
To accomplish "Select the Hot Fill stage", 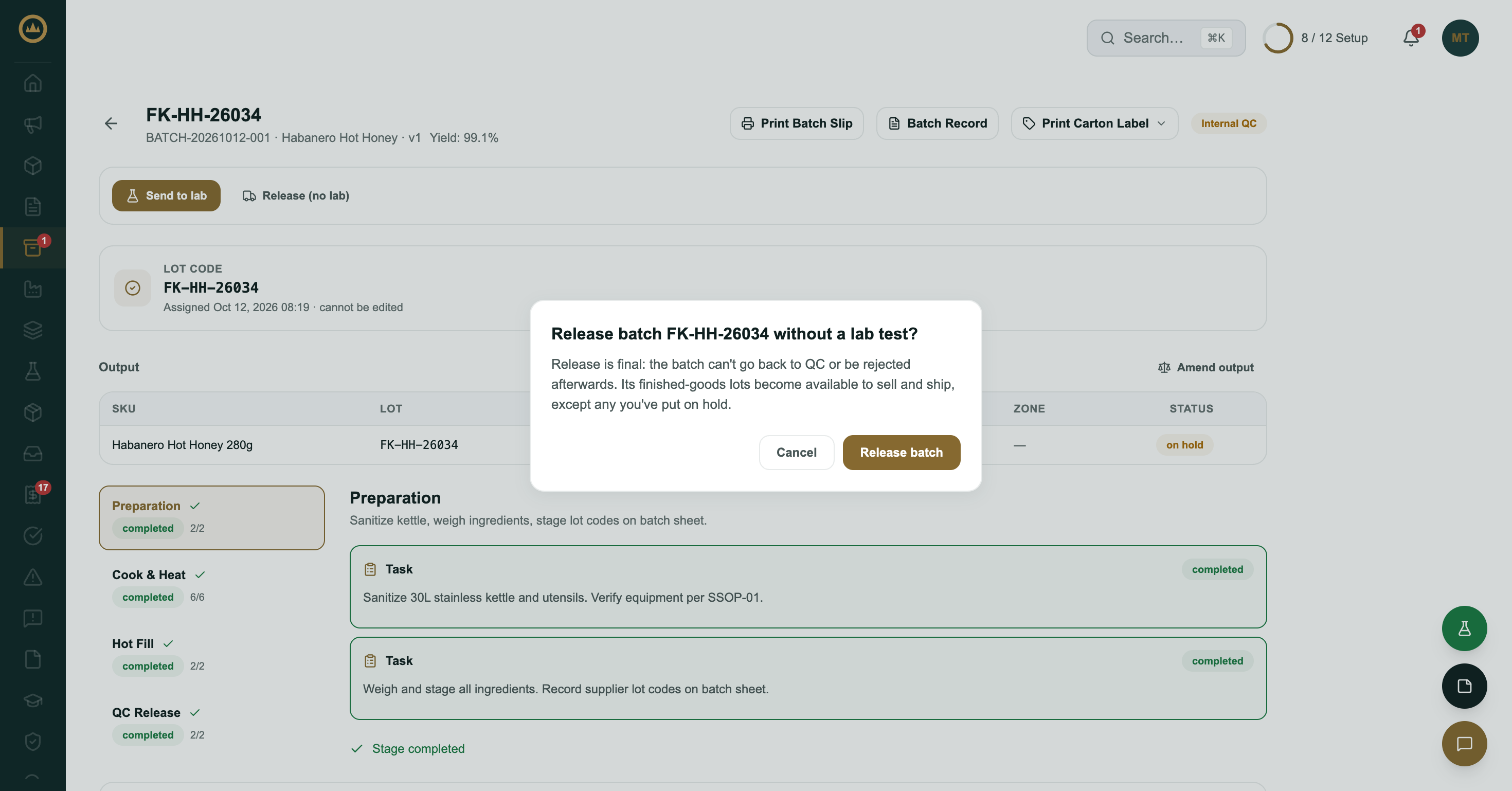I will click(211, 654).
